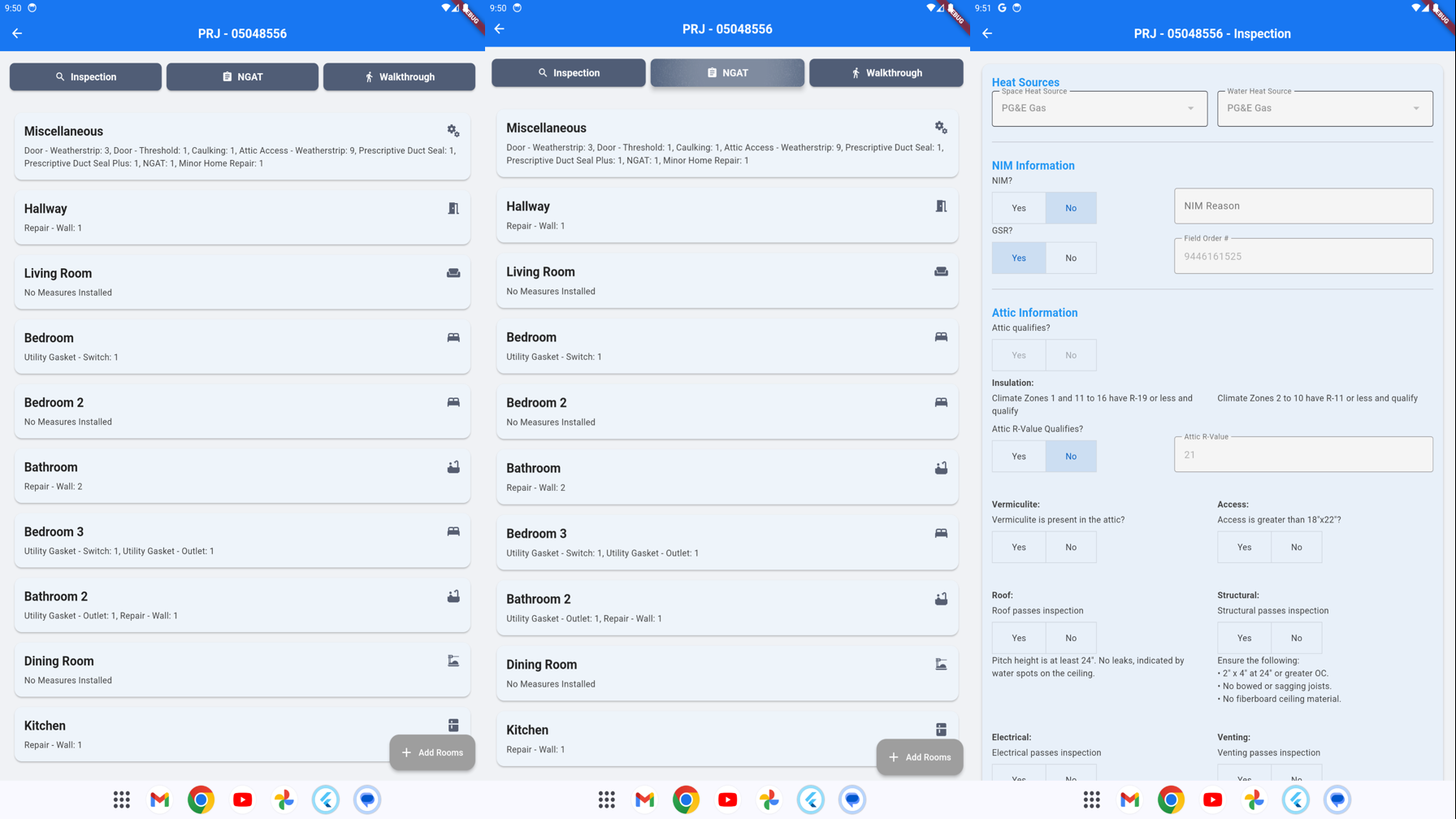Open Chrome from the rightmost screen's dock
The image size is (1456, 819).
coord(1171,799)
